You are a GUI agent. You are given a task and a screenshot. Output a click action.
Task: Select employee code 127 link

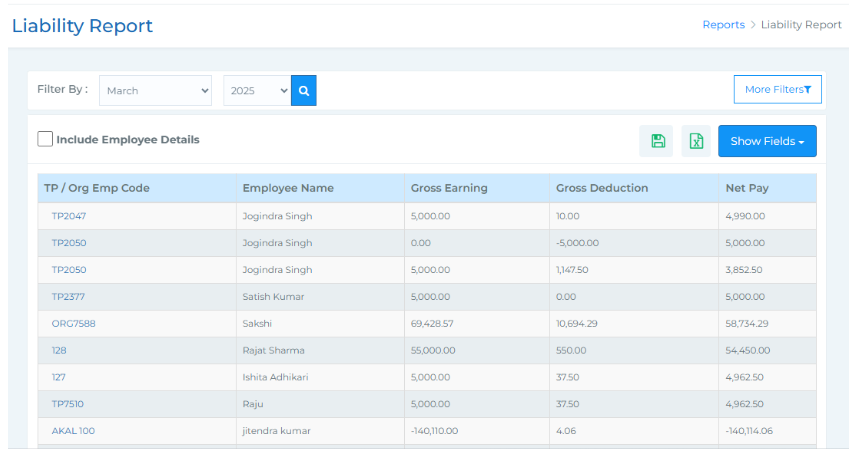tap(59, 377)
